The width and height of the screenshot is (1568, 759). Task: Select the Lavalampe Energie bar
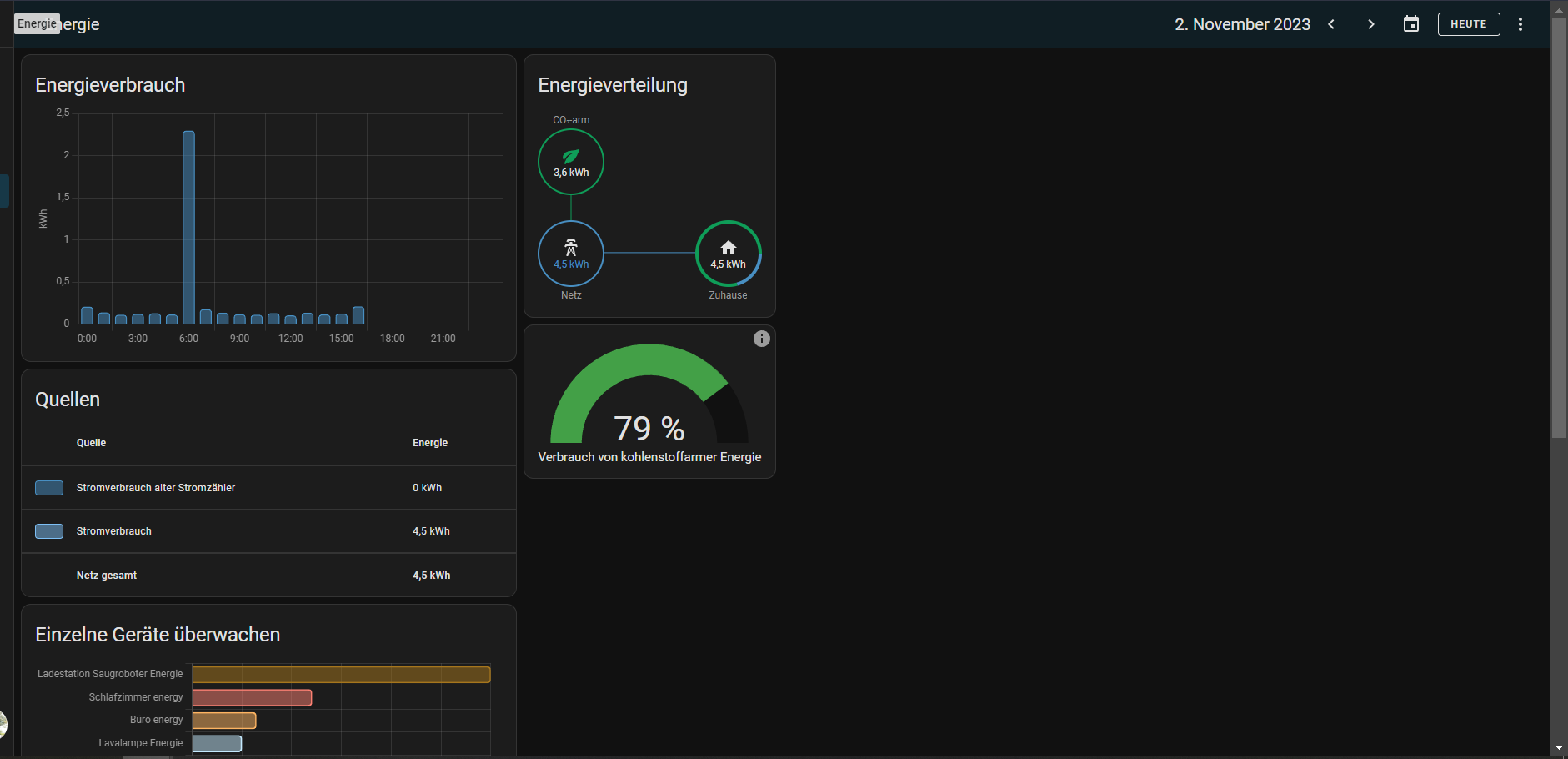pos(217,743)
